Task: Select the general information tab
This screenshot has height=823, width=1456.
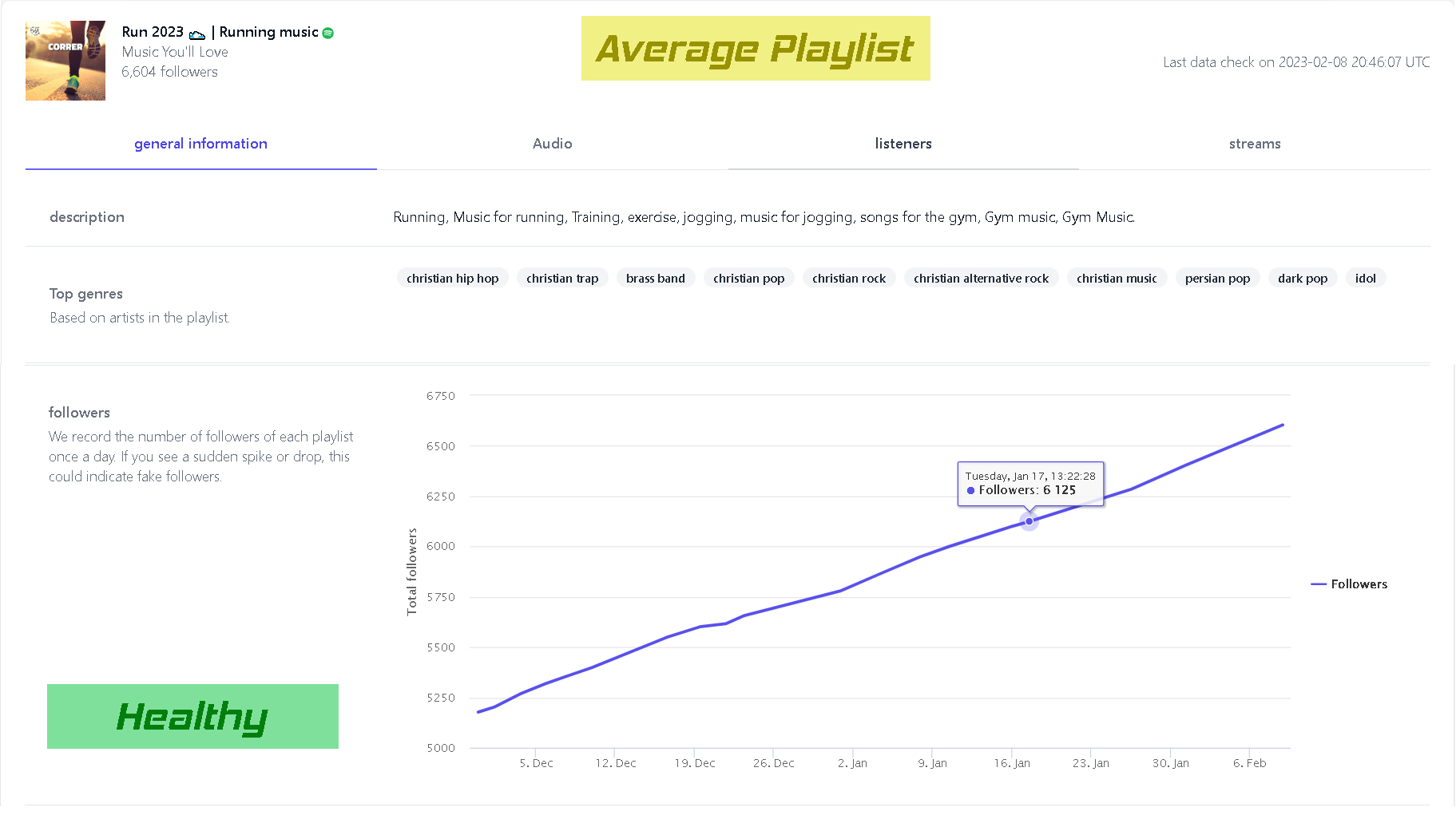Action: [x=200, y=144]
